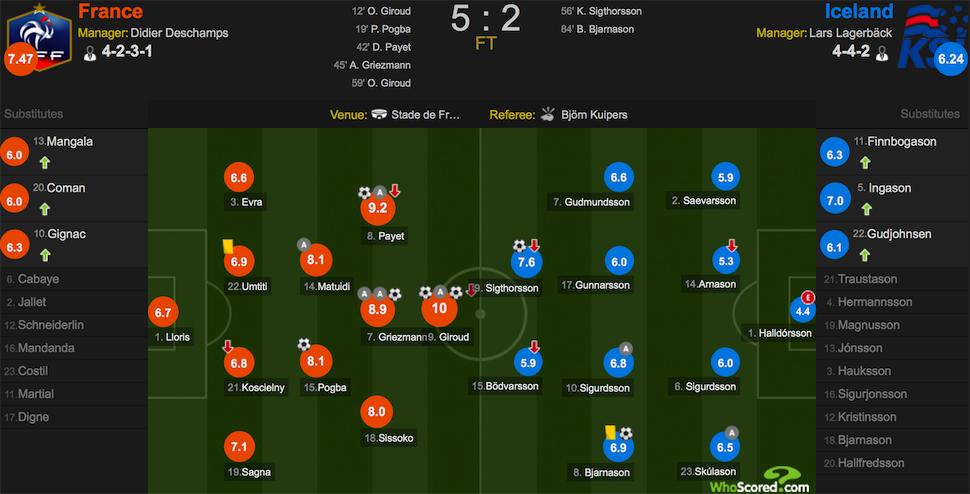Click Umtiti's yellow card icon
970x494 pixels.
(x=227, y=242)
